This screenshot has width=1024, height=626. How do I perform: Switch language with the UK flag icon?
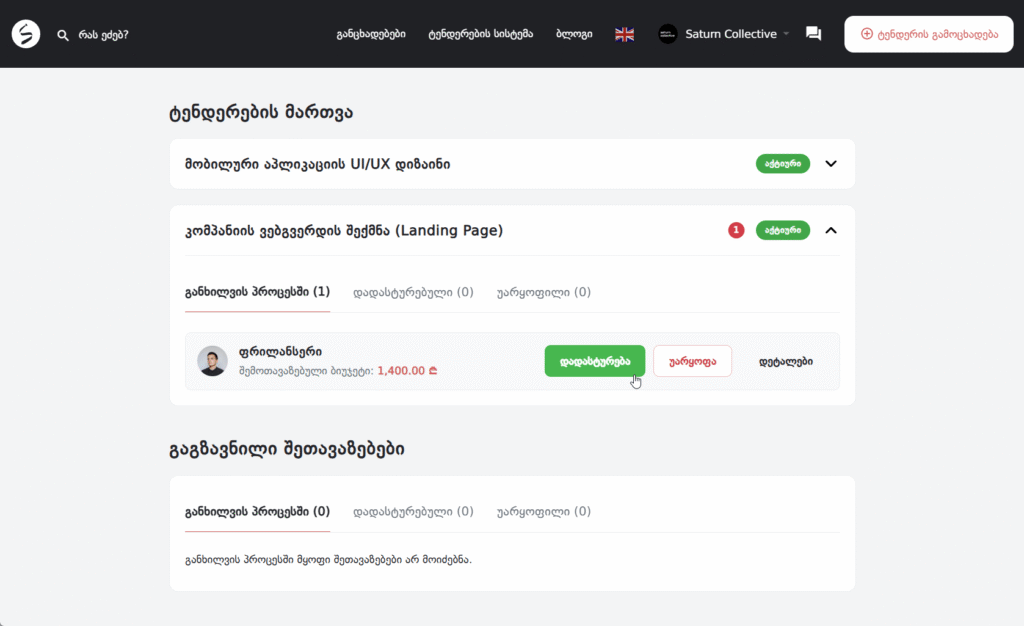625,34
